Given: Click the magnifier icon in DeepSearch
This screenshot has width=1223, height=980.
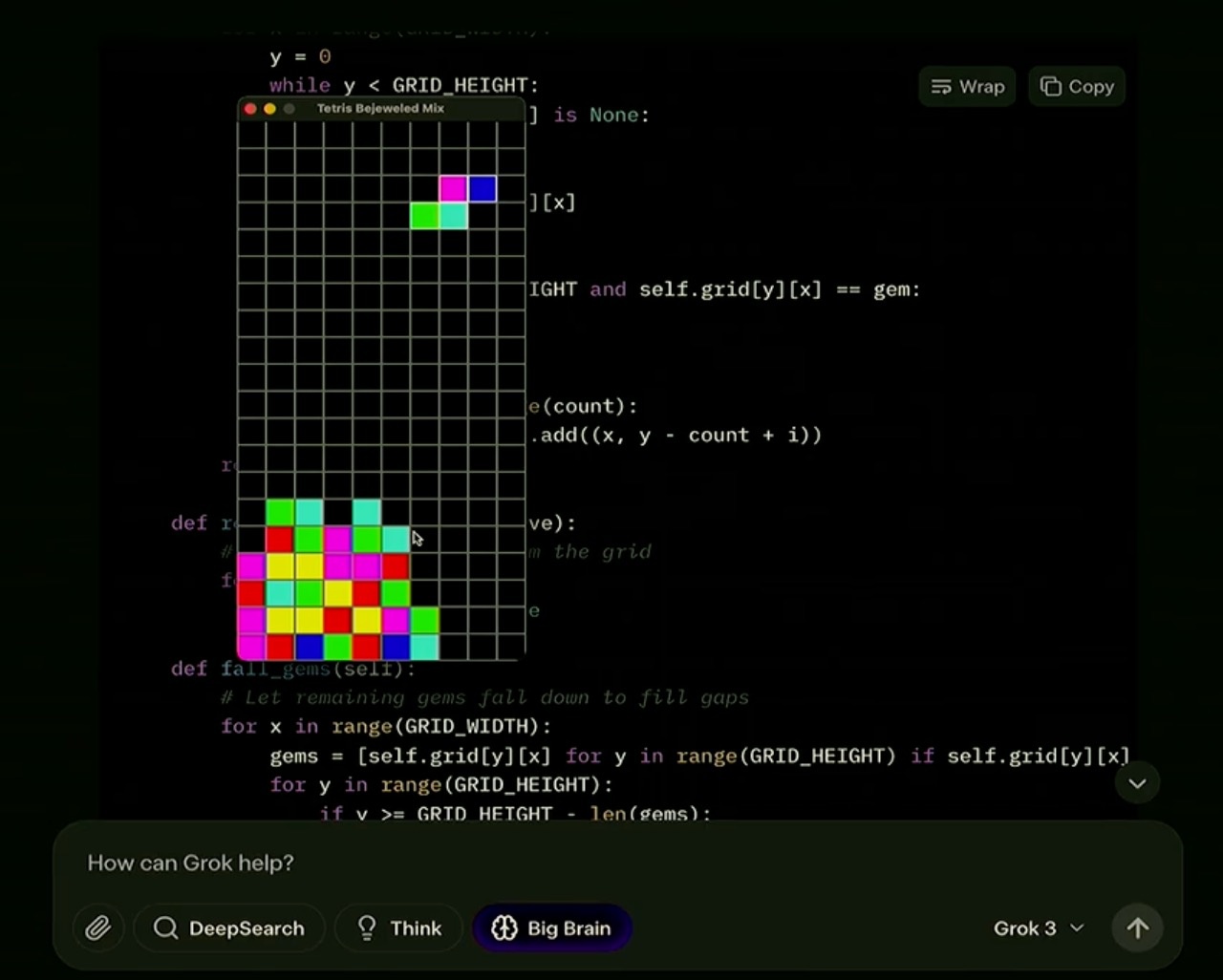Looking at the screenshot, I should coord(165,927).
